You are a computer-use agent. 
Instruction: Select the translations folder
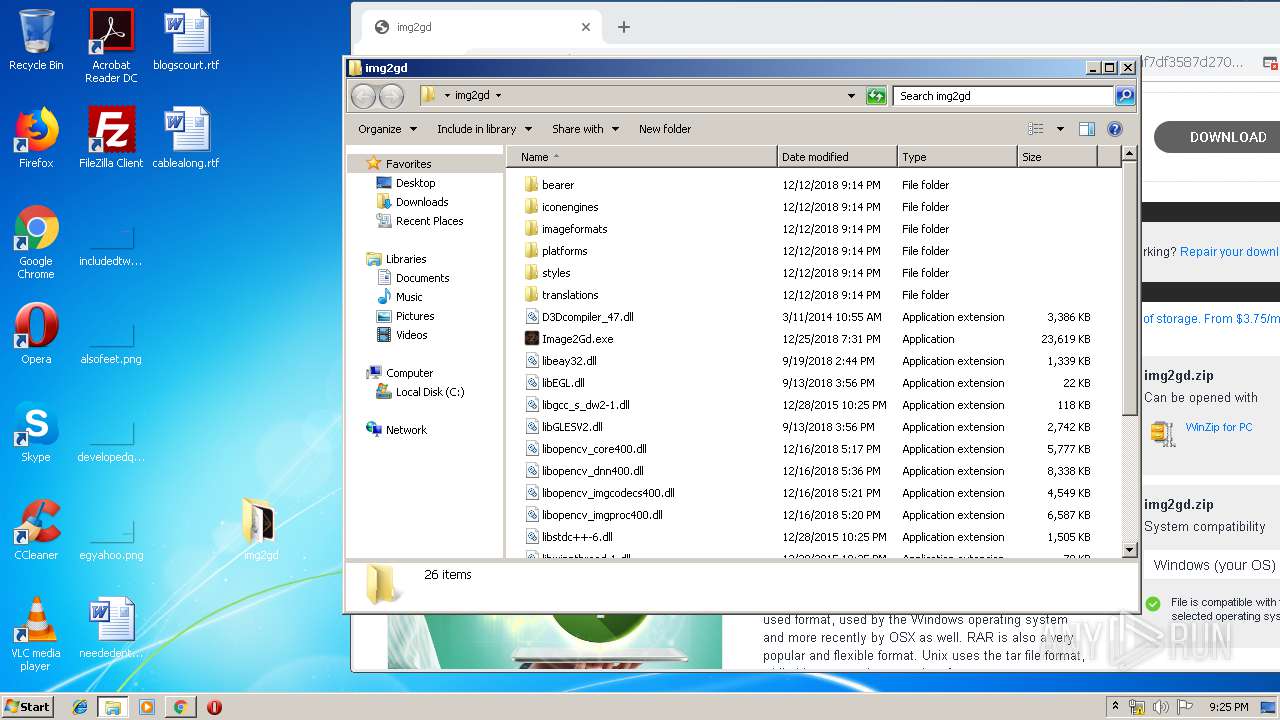(x=570, y=295)
